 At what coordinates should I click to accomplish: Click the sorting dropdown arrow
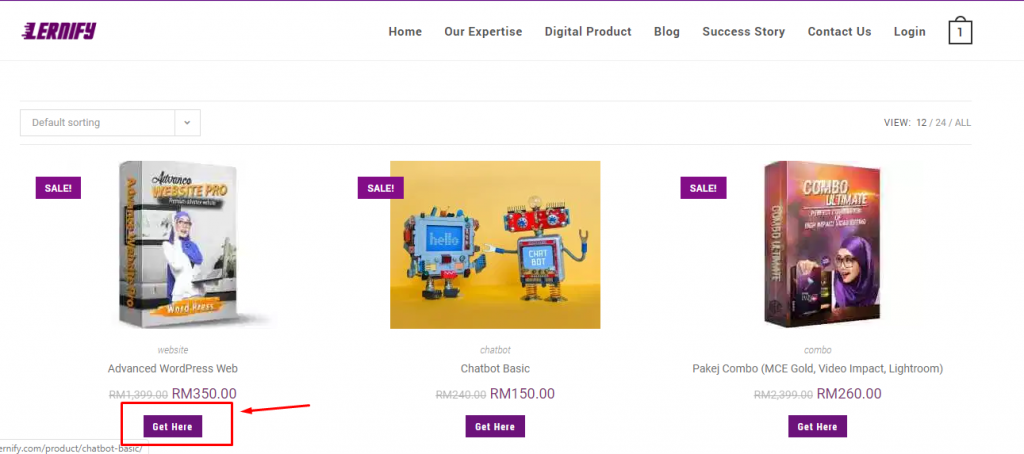pos(187,123)
